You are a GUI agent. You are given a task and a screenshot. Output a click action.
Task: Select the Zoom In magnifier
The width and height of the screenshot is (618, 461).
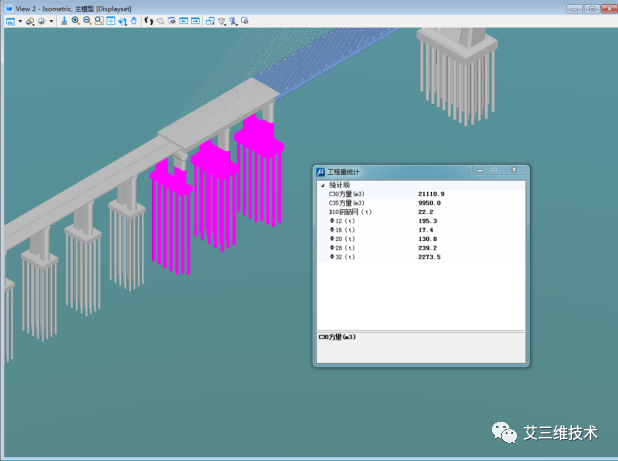[75, 20]
